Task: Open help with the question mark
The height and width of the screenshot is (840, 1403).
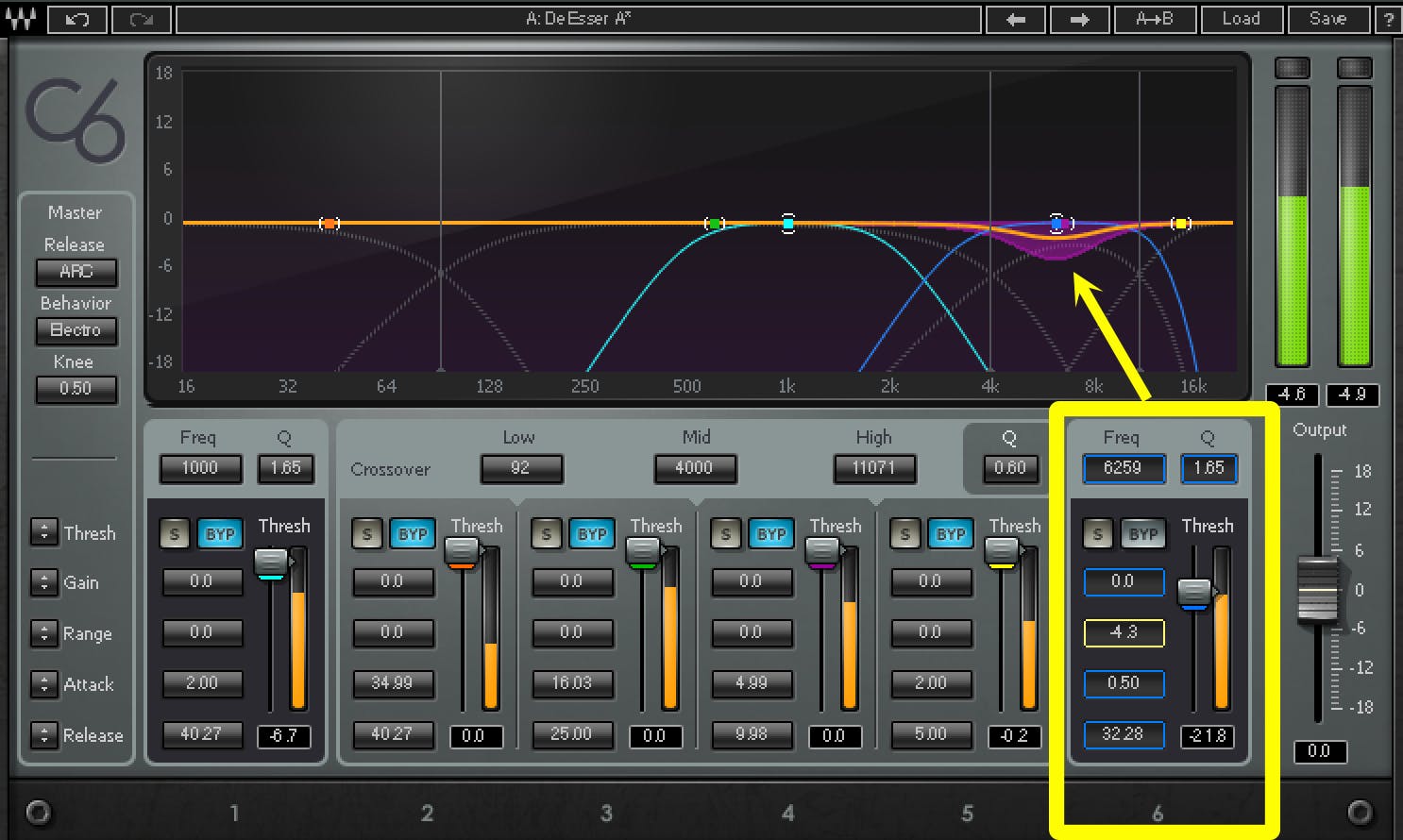Action: click(x=1388, y=19)
